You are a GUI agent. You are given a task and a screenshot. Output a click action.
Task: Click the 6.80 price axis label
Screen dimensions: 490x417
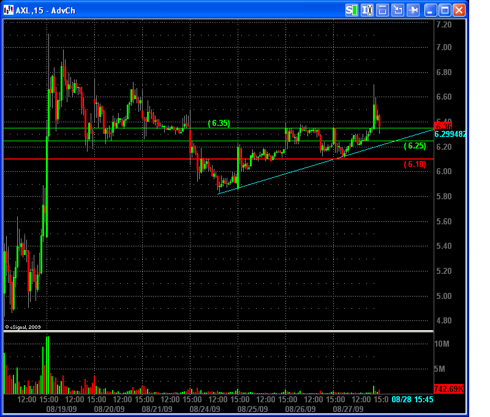pos(444,72)
